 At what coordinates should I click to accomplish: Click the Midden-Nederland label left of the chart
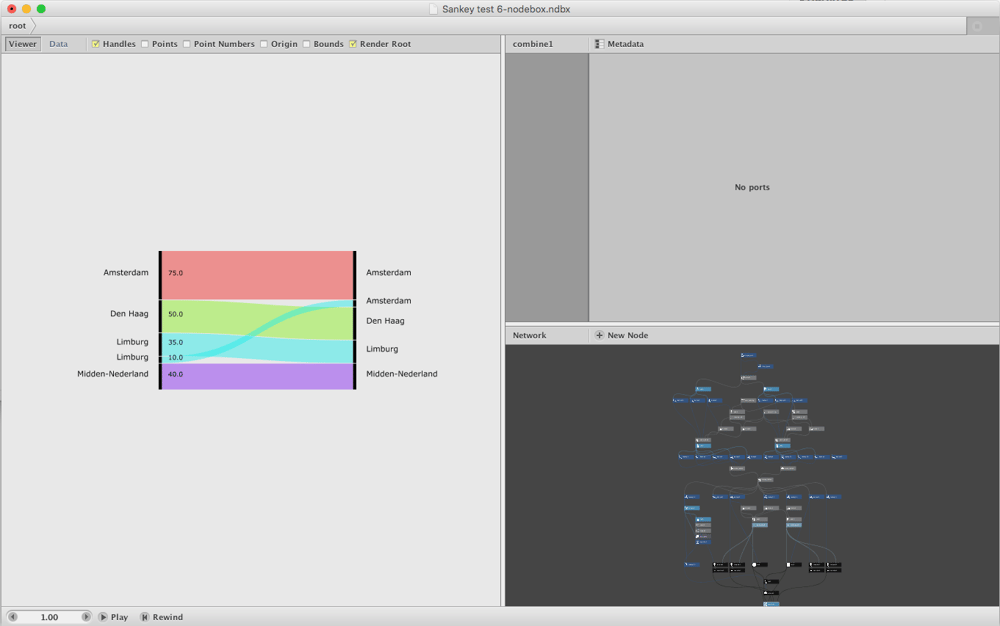point(113,374)
